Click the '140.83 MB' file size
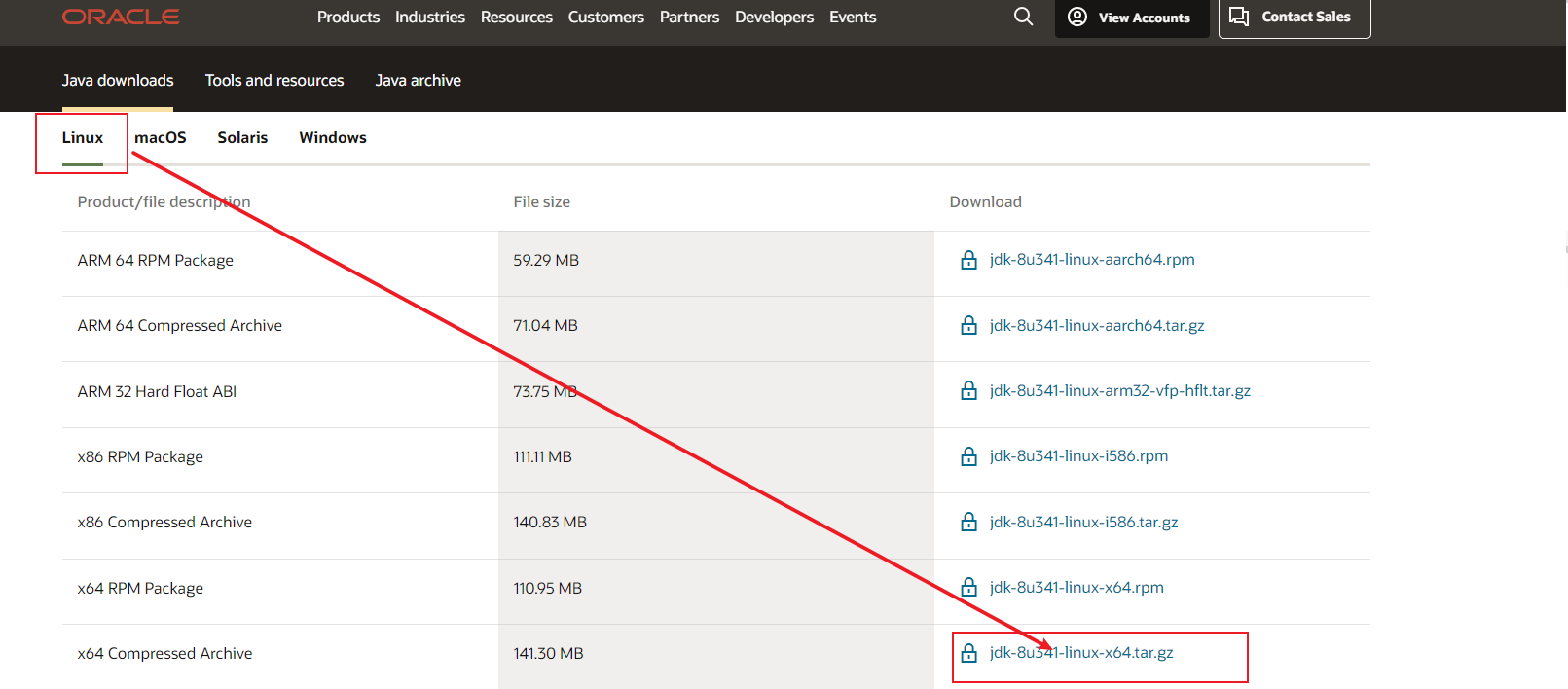The image size is (1568, 689). (x=550, y=522)
